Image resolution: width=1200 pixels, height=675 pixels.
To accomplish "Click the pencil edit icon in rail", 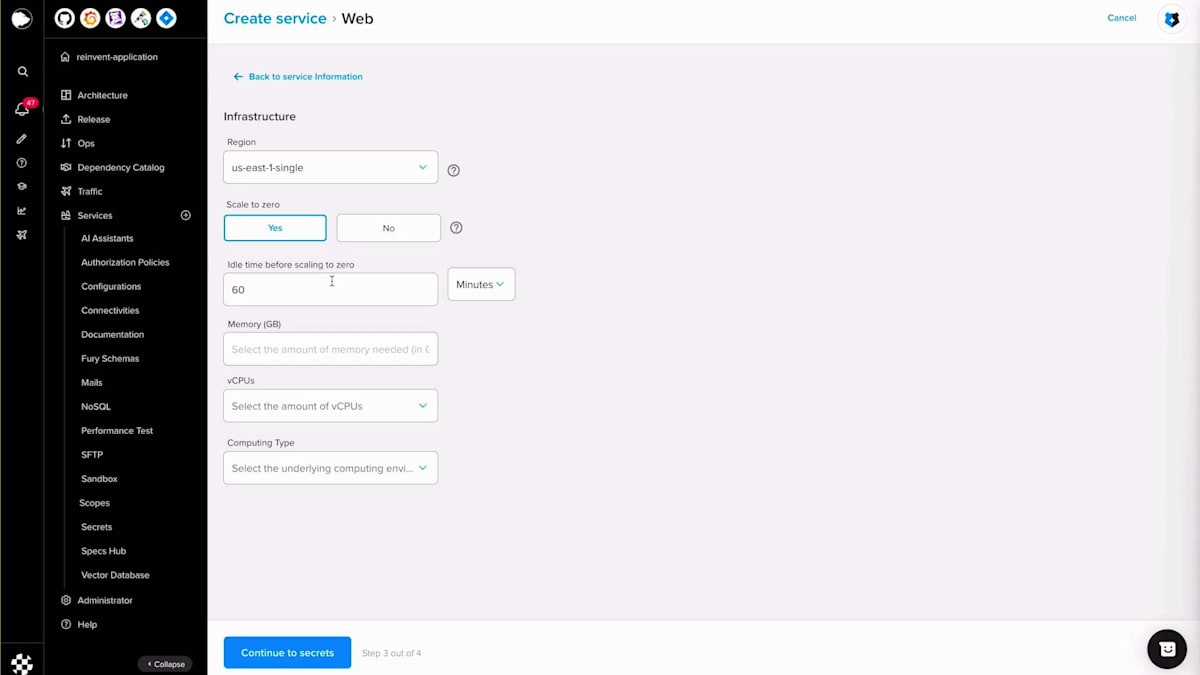I will click(22, 139).
